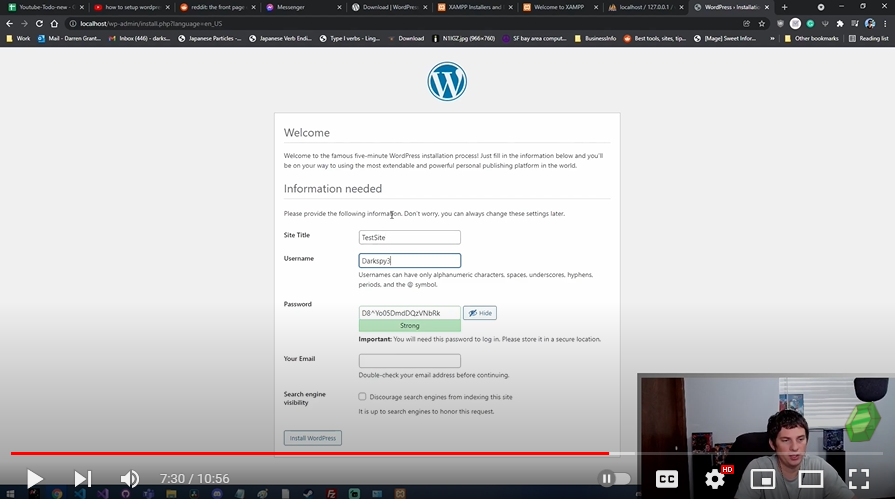Open Best tools, sites, tips bookmark
This screenshot has height=499, width=895.
pyautogui.click(x=655, y=38)
